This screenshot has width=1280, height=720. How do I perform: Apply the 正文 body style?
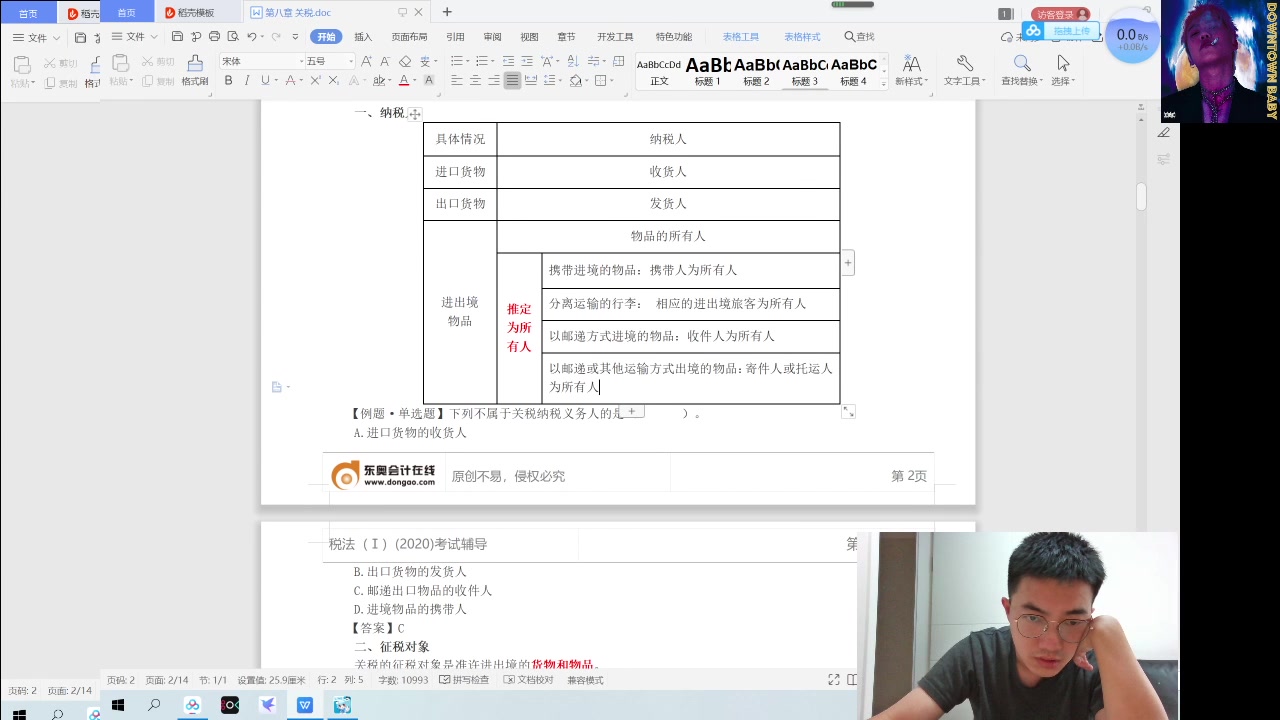click(x=659, y=71)
